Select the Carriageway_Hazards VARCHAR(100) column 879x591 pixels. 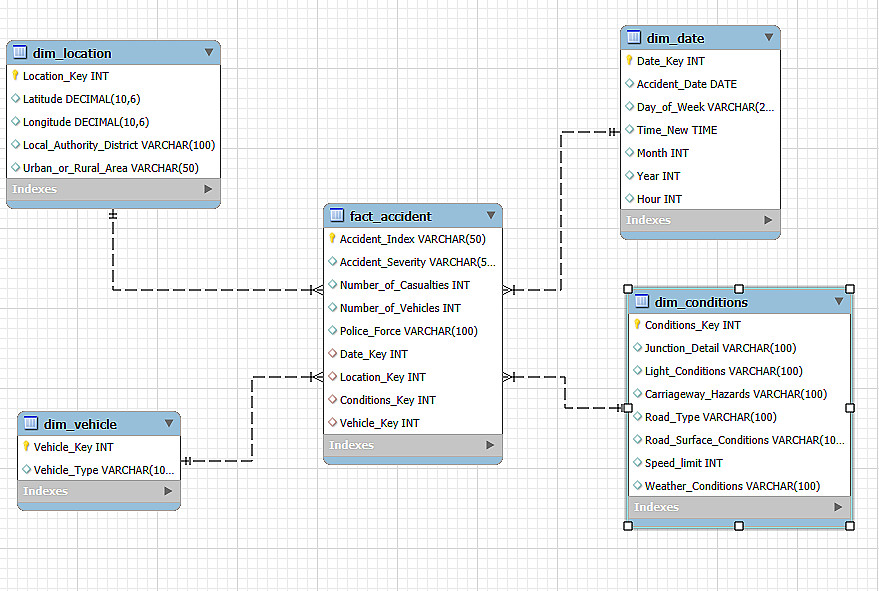739,394
